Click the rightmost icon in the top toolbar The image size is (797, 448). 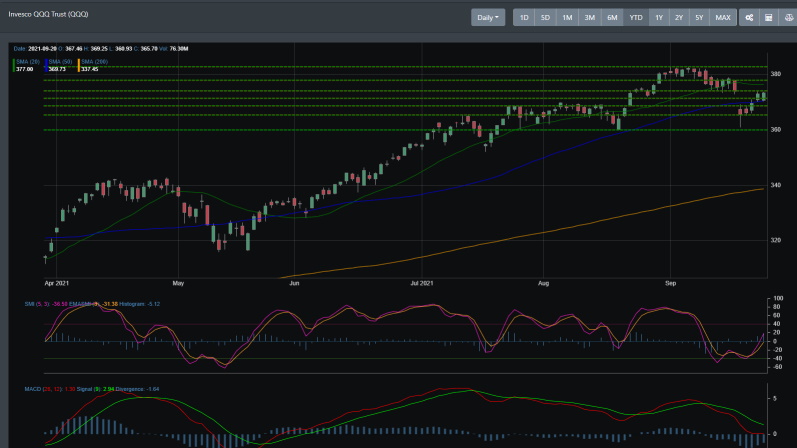click(x=788, y=17)
